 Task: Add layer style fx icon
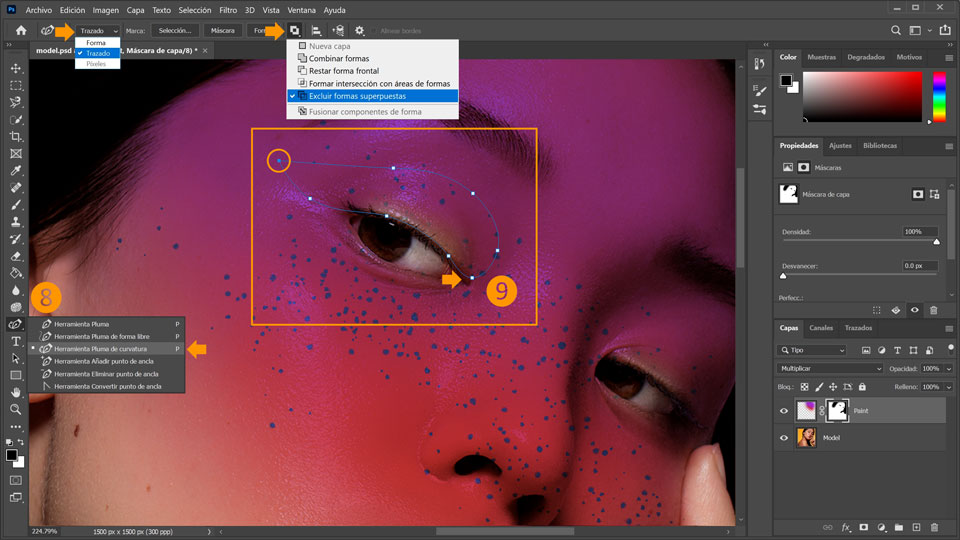click(x=846, y=527)
